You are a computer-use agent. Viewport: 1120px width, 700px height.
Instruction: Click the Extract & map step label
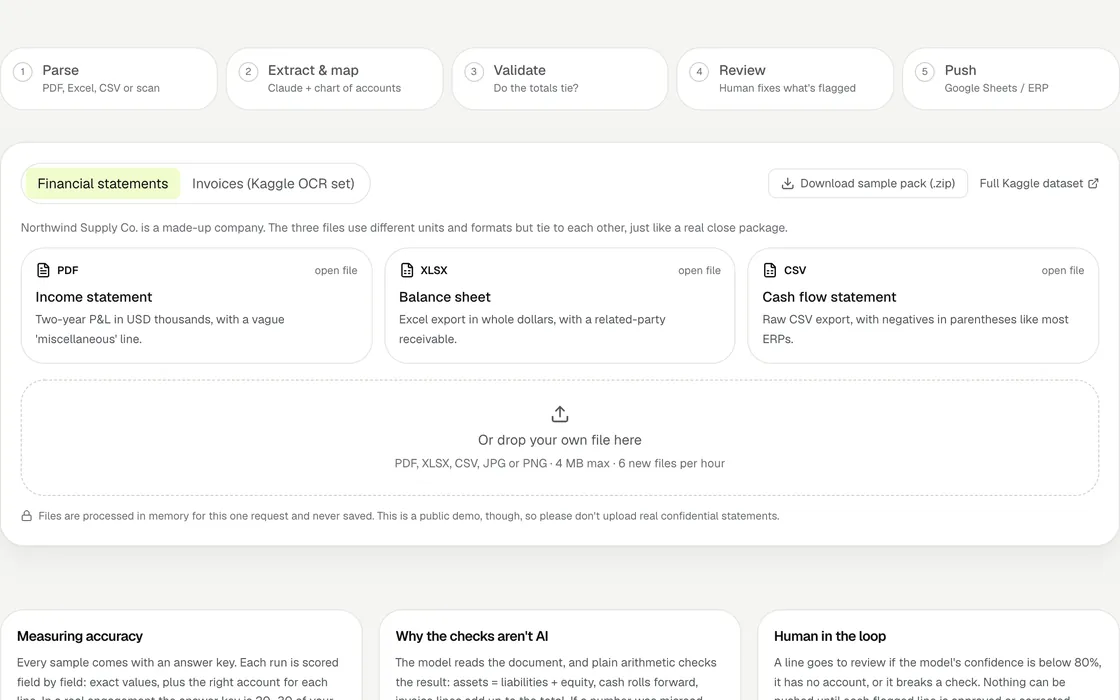pos(313,70)
